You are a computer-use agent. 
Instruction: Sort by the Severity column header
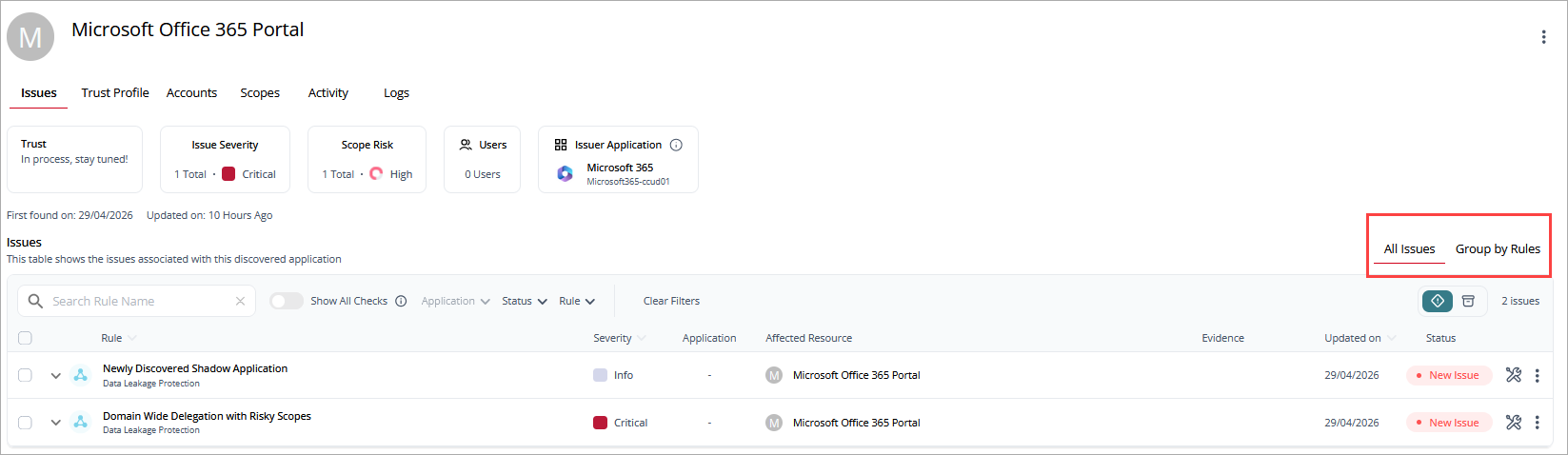619,338
